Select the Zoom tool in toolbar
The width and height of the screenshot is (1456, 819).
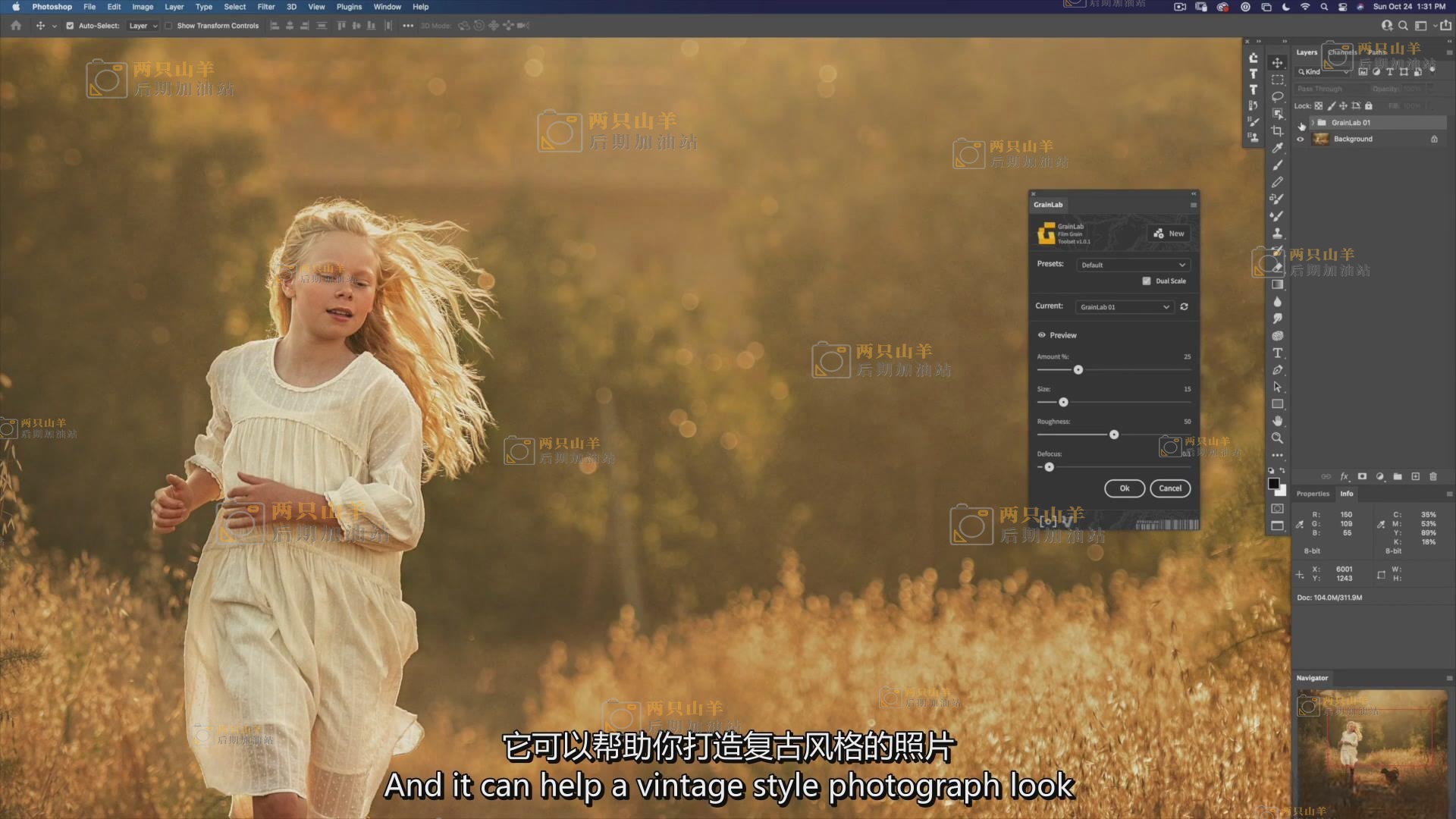pos(1277,438)
